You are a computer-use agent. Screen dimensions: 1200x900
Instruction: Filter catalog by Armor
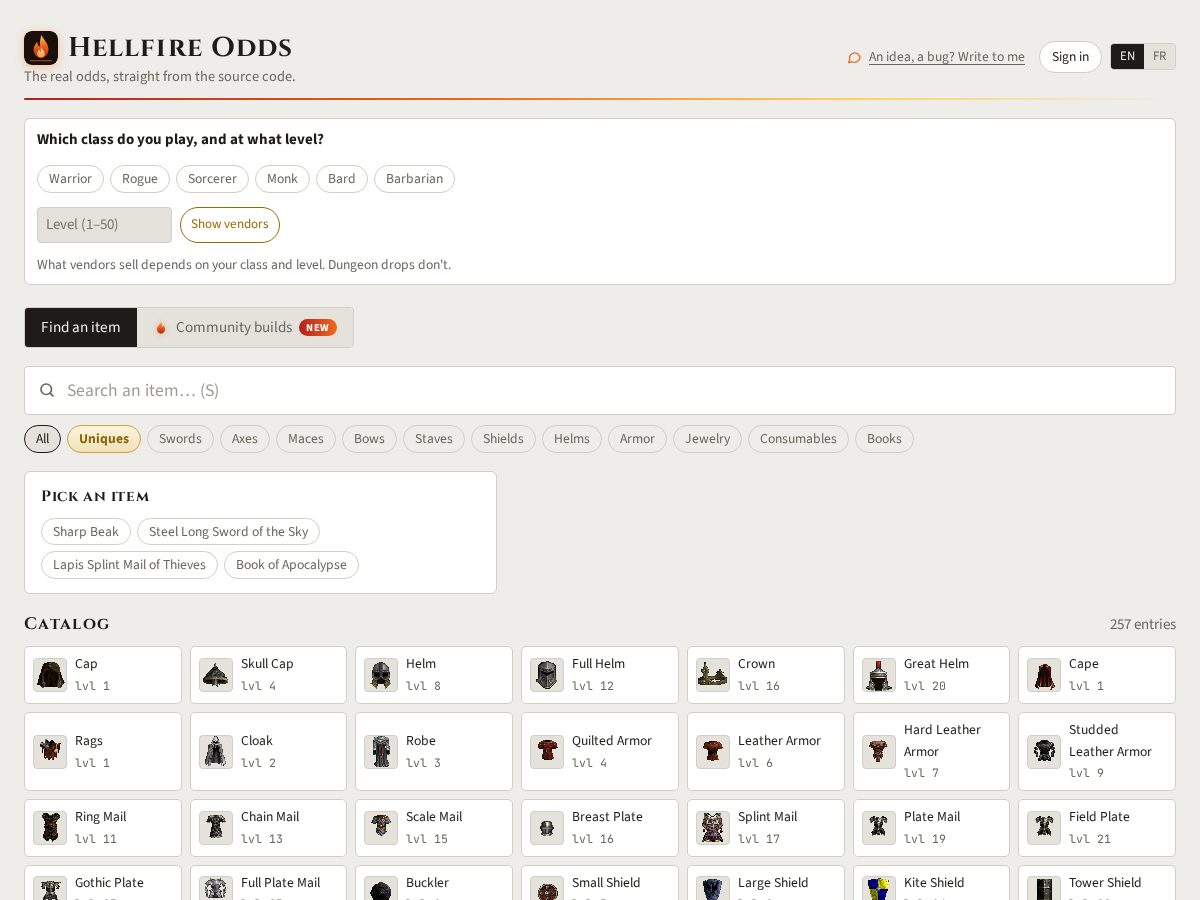(x=637, y=439)
